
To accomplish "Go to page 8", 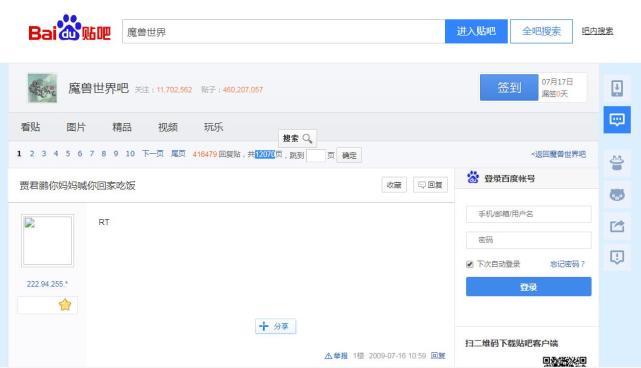I will [x=104, y=154].
